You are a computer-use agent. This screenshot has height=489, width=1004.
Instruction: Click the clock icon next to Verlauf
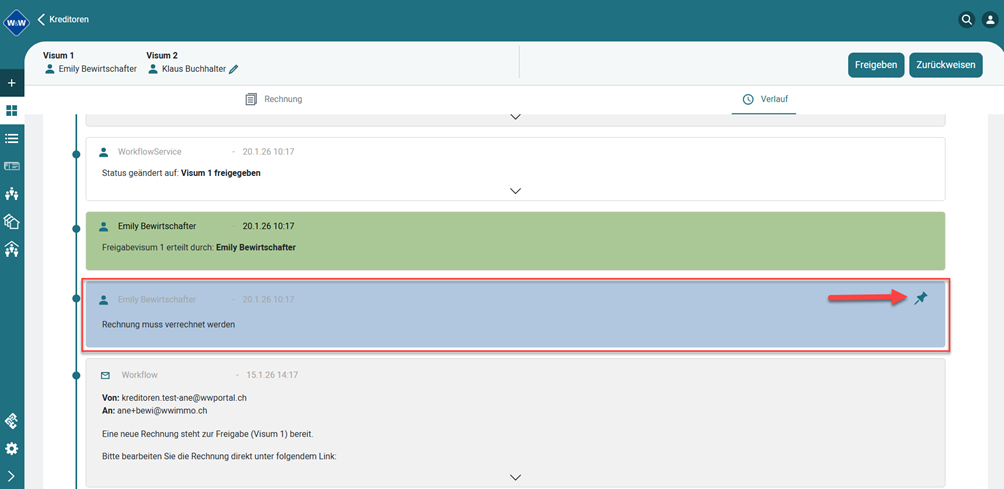pos(748,99)
